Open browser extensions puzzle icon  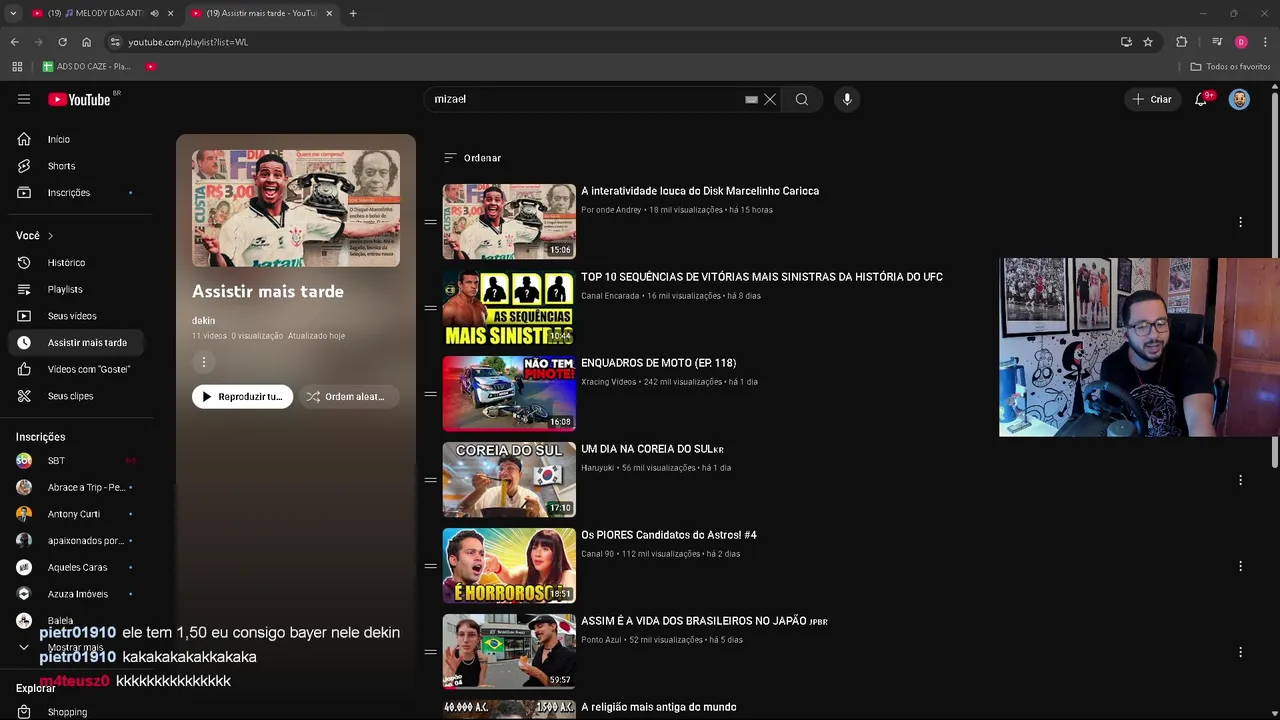[x=1181, y=42]
